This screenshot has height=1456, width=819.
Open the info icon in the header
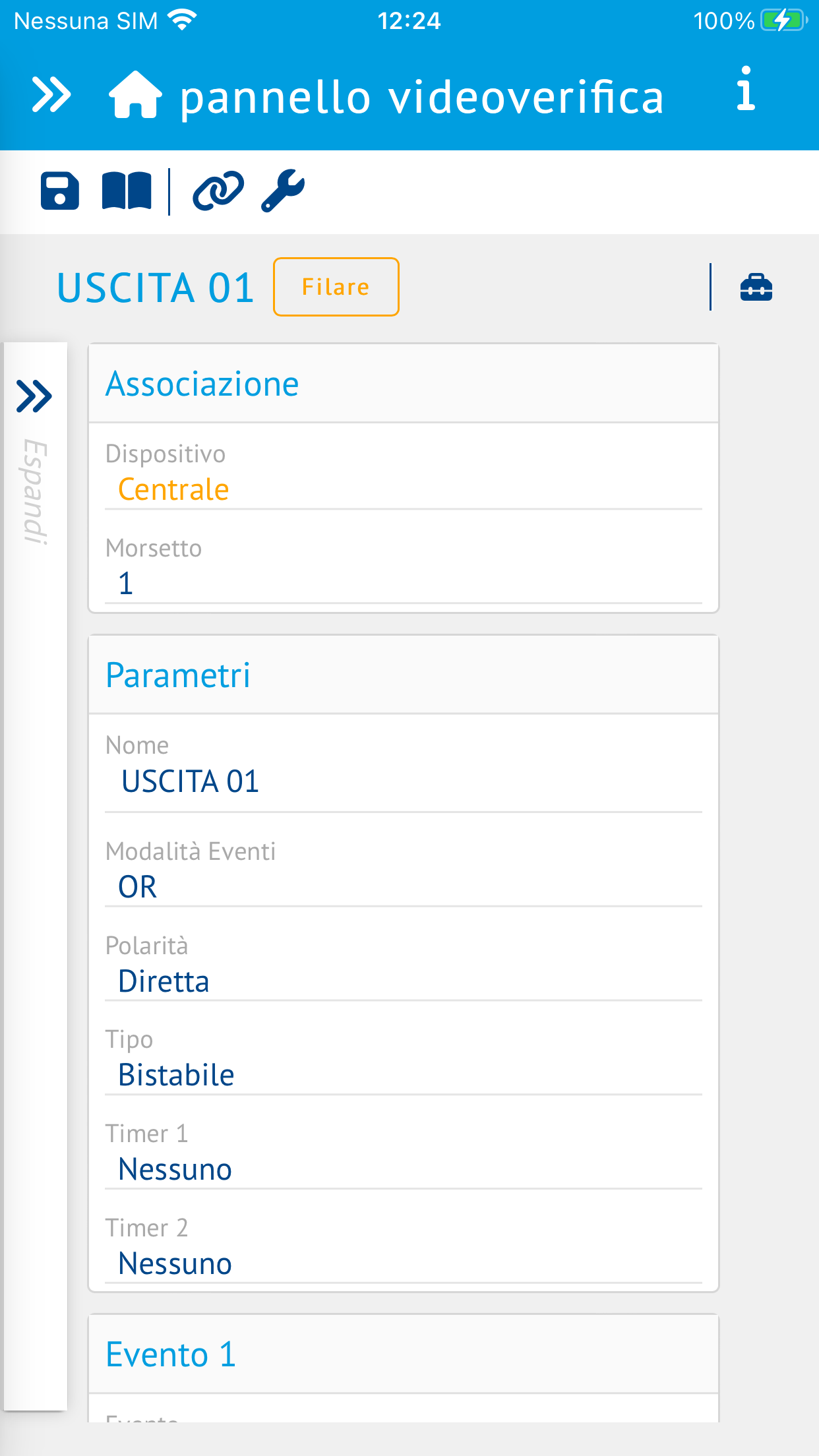click(746, 88)
